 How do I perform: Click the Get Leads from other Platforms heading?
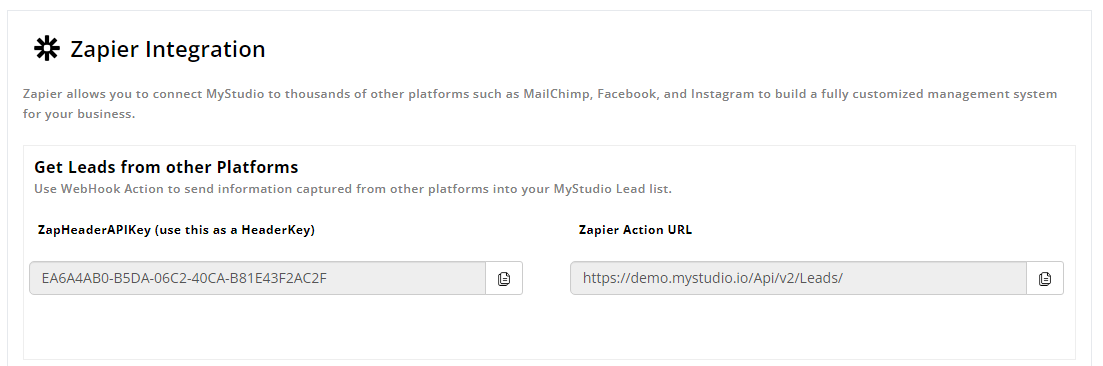pos(166,168)
